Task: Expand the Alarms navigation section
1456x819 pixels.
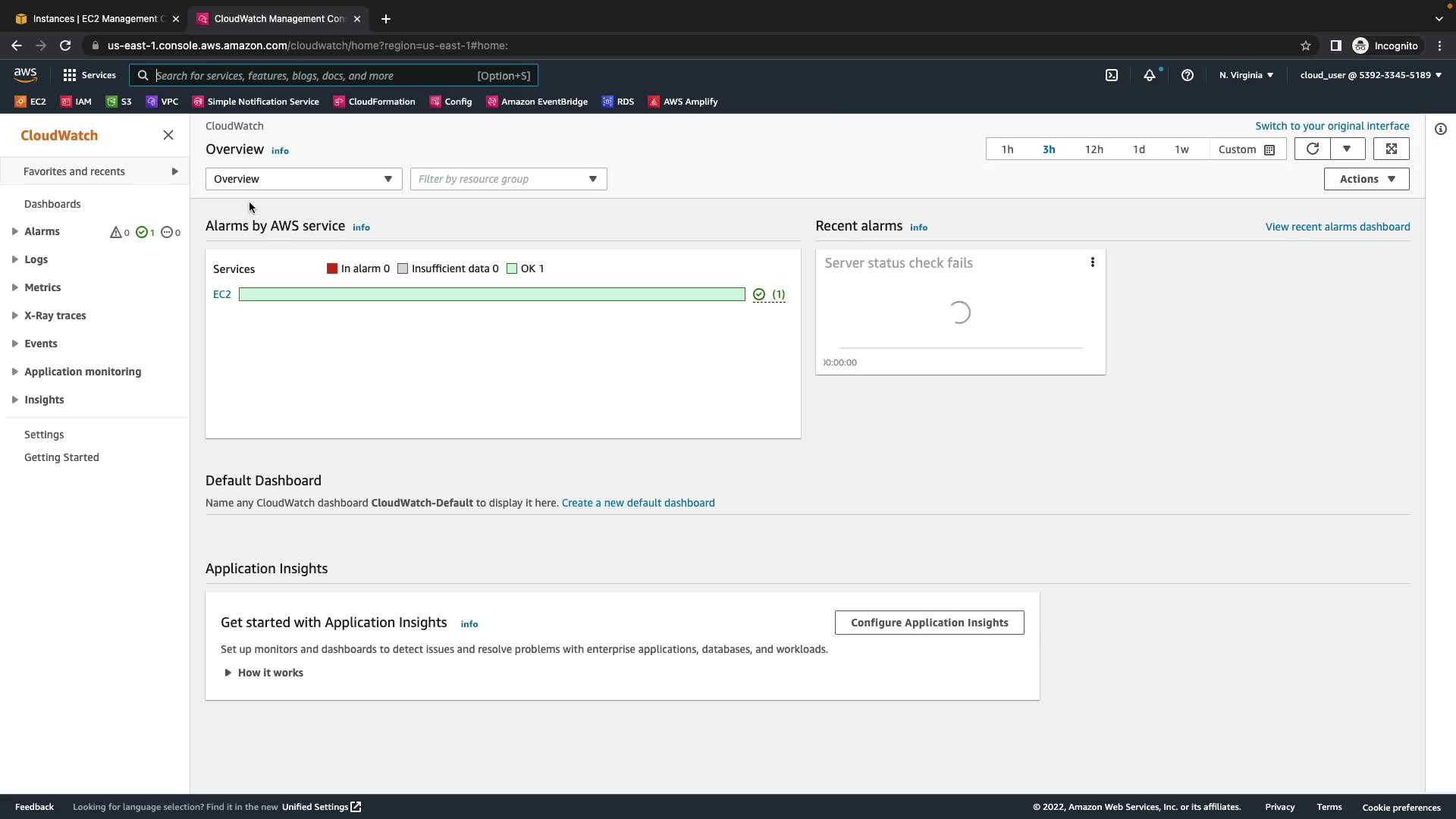Action: click(15, 231)
